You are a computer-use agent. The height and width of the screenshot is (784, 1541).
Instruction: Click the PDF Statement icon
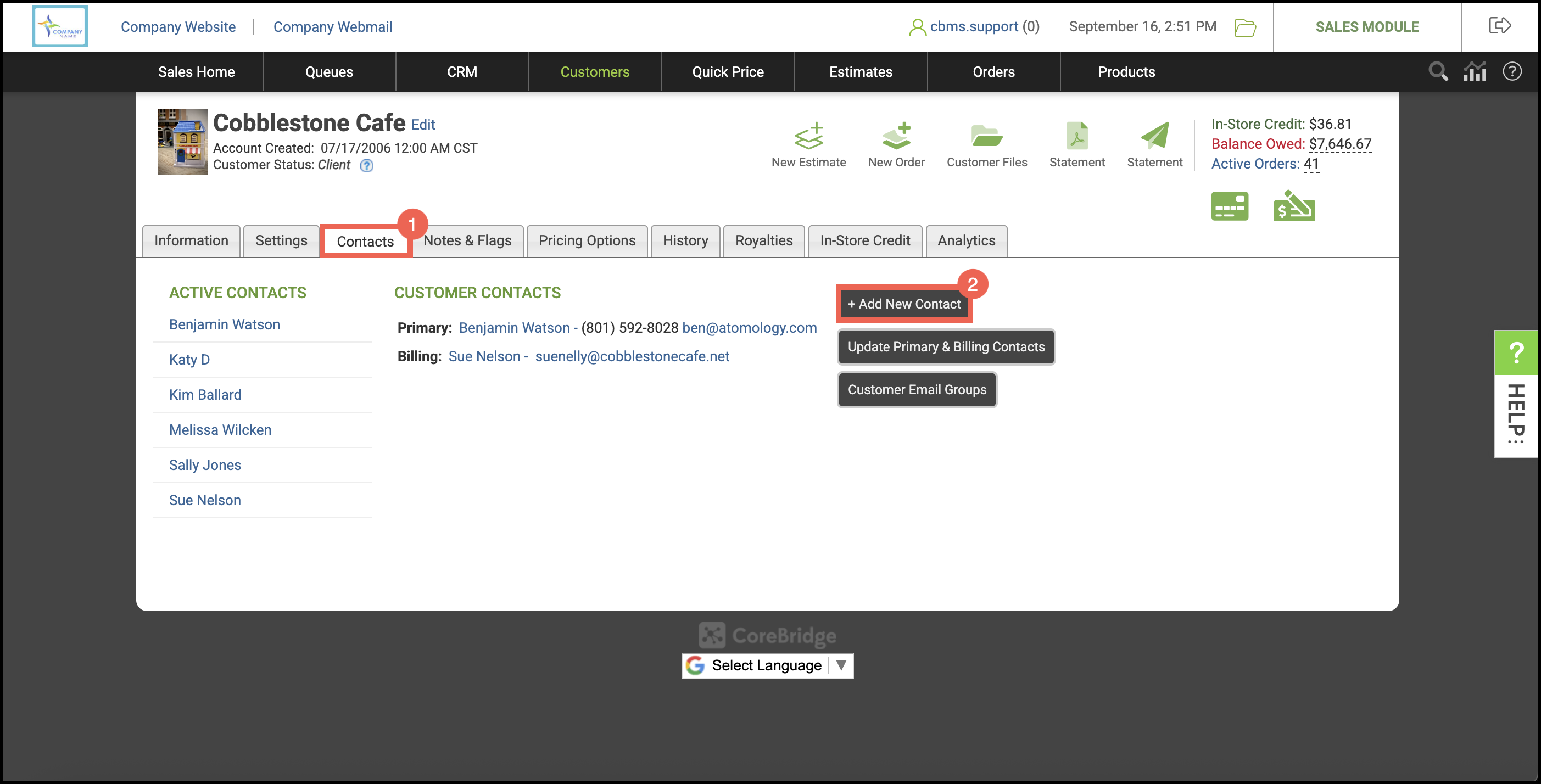coord(1076,137)
